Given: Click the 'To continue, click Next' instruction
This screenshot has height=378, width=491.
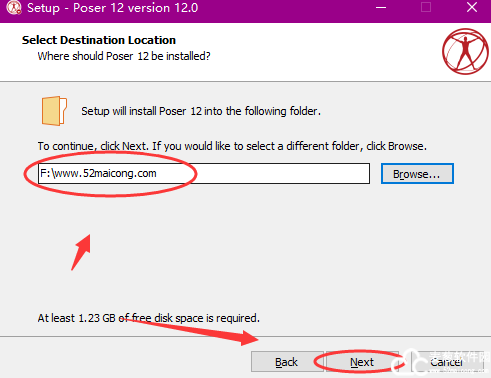Looking at the screenshot, I should point(232,146).
